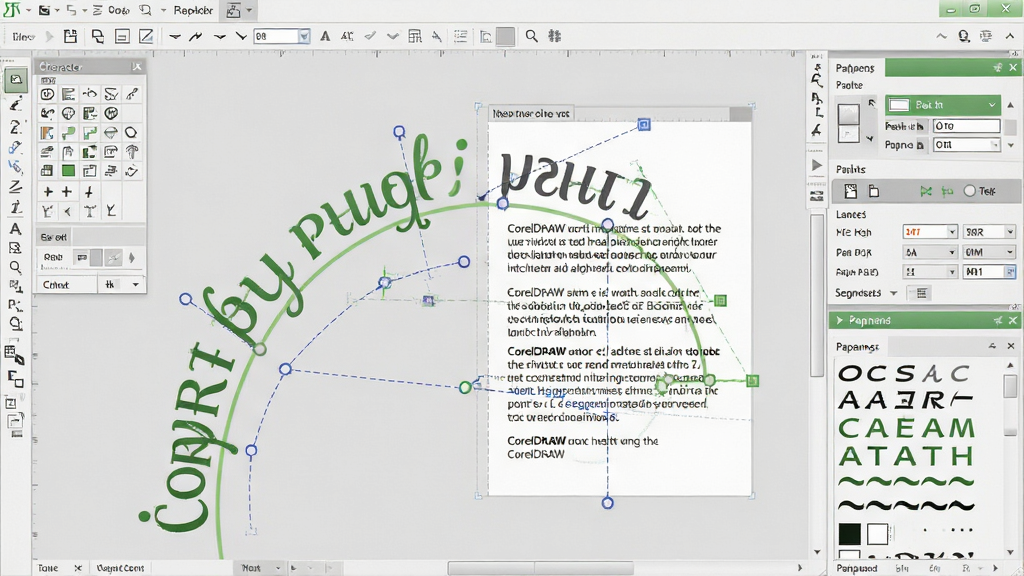This screenshot has width=1024, height=576.
Task: Click the list icon next to Segndsets
Action: click(921, 293)
